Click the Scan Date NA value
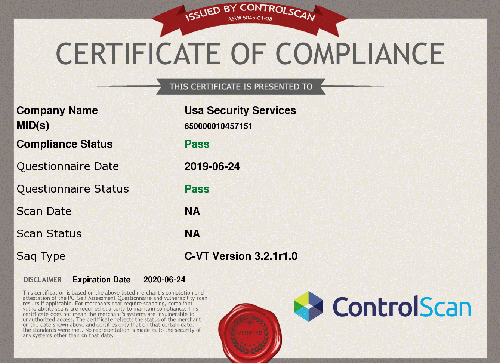500x363 pixels. (x=192, y=211)
